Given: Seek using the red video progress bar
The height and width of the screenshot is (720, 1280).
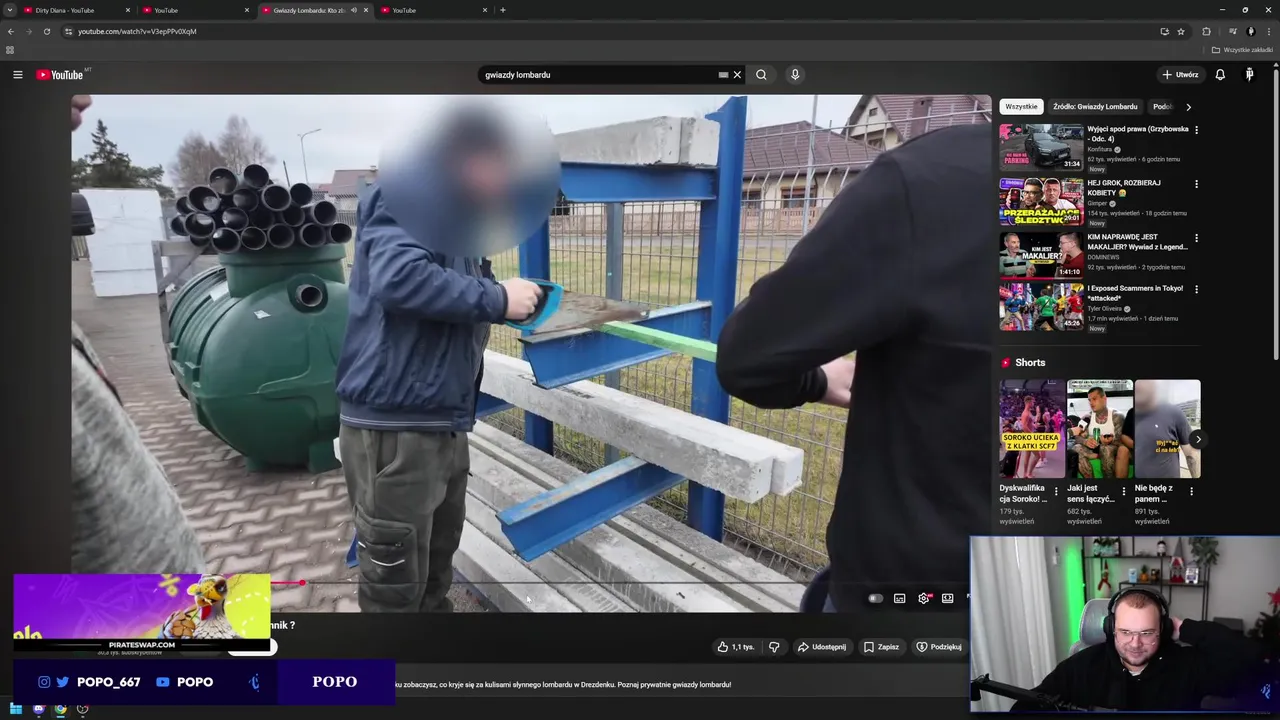Looking at the screenshot, I should pos(287,583).
